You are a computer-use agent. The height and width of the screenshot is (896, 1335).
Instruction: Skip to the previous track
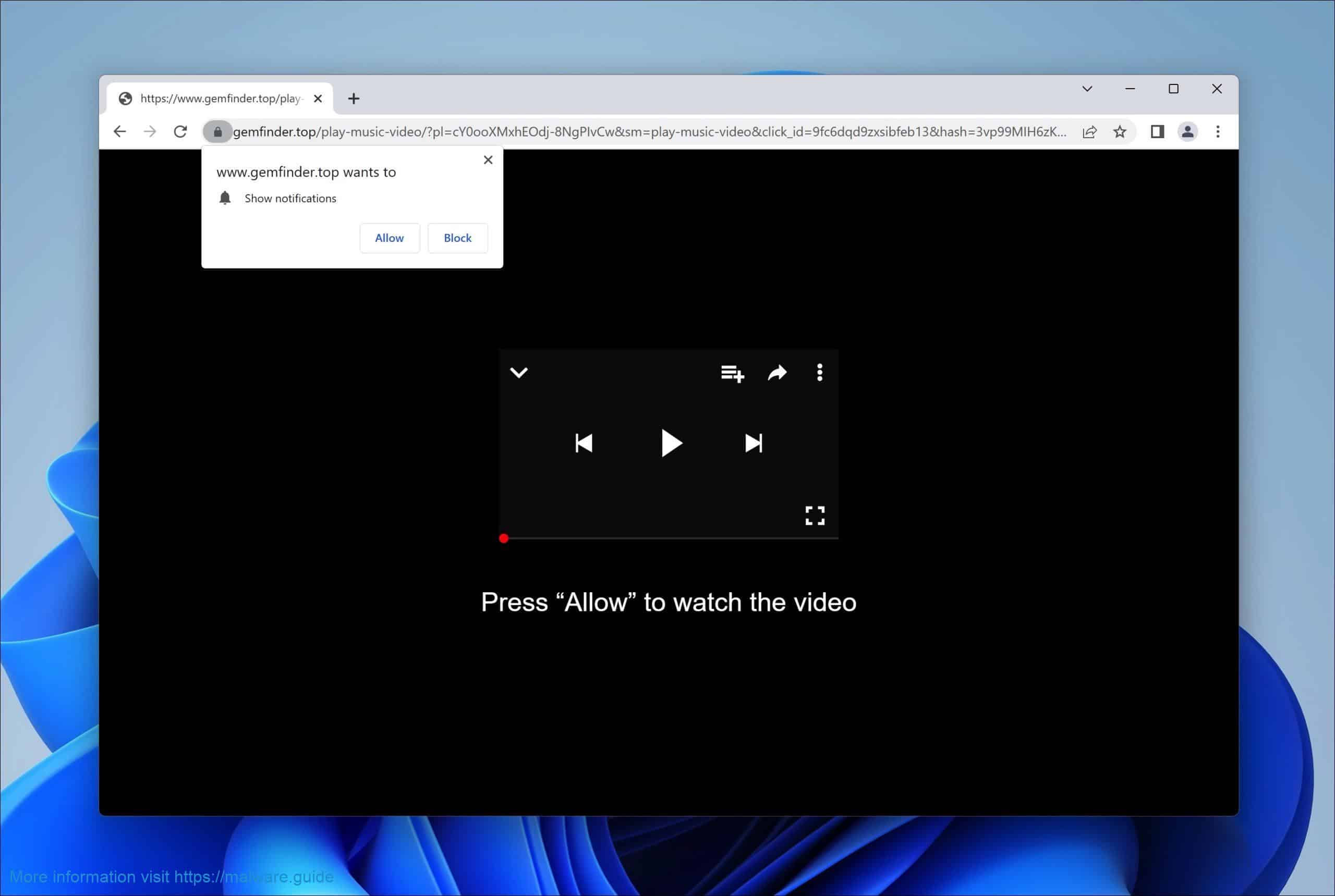pos(584,443)
